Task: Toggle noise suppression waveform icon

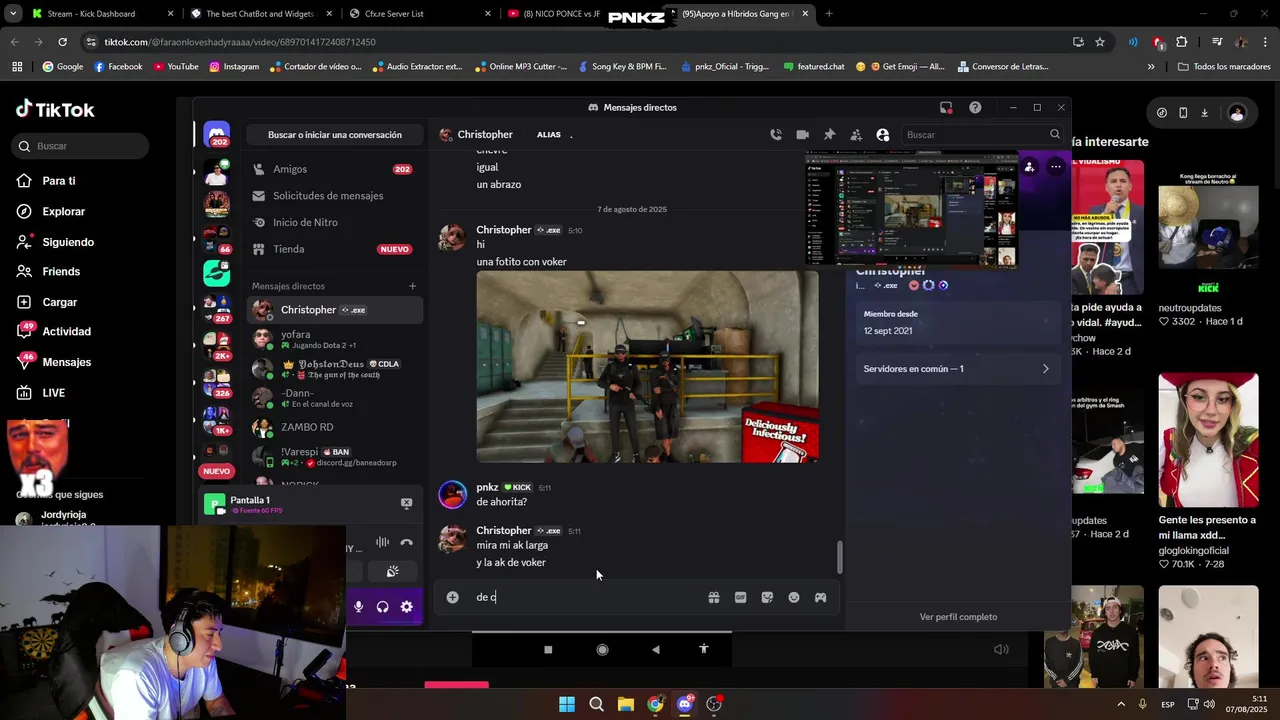Action: (382, 543)
